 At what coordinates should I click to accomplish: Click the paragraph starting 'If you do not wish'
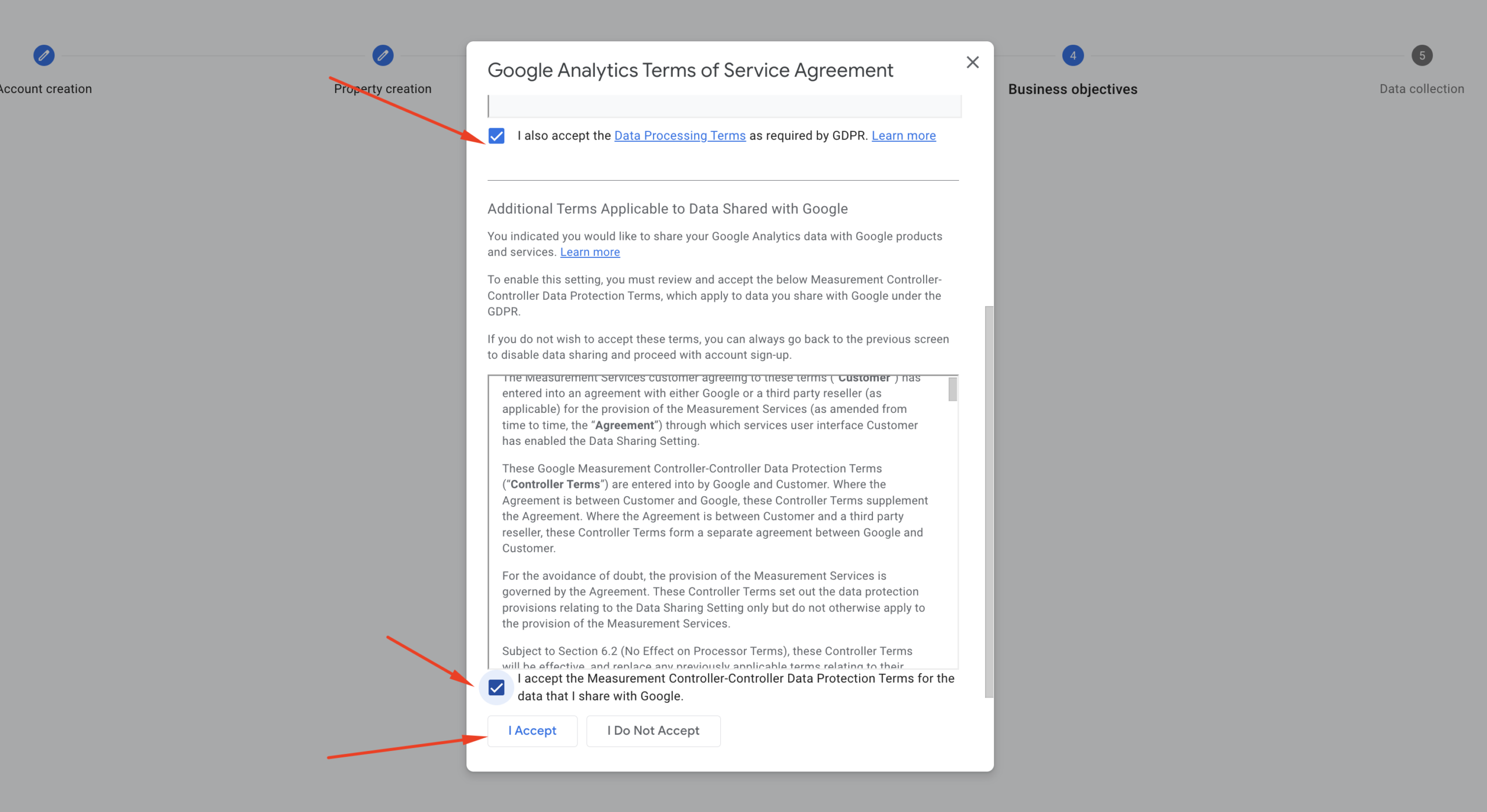click(x=718, y=347)
